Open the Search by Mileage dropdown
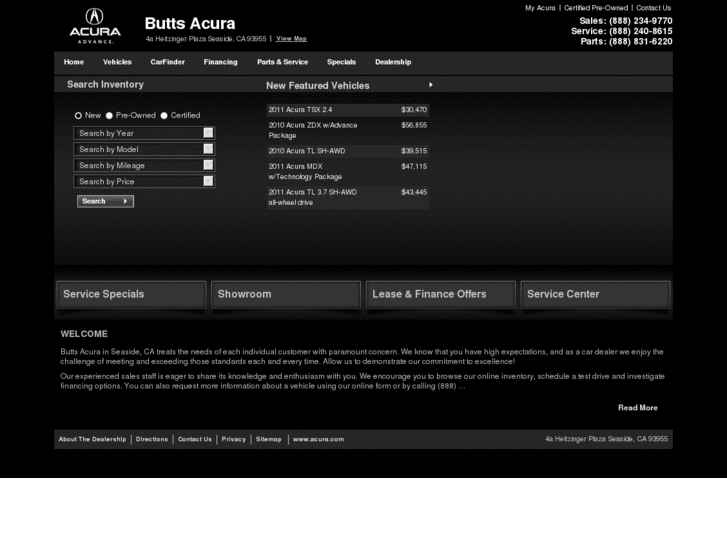The image size is (727, 545). click(144, 165)
